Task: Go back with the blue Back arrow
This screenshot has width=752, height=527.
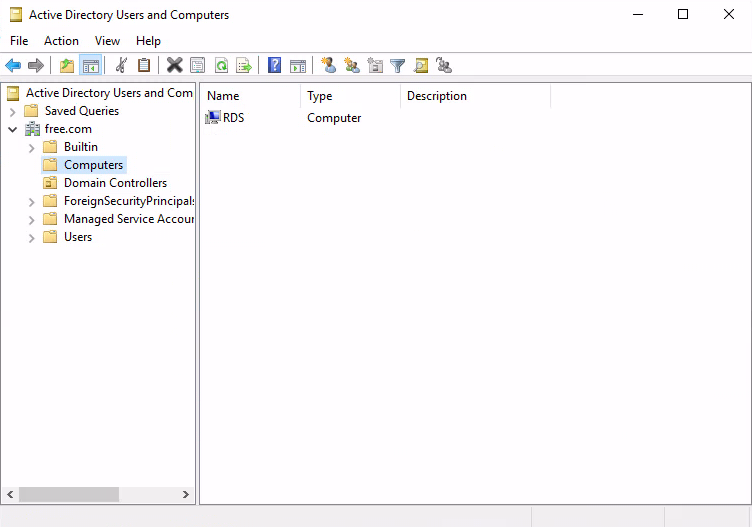Action: [x=13, y=65]
